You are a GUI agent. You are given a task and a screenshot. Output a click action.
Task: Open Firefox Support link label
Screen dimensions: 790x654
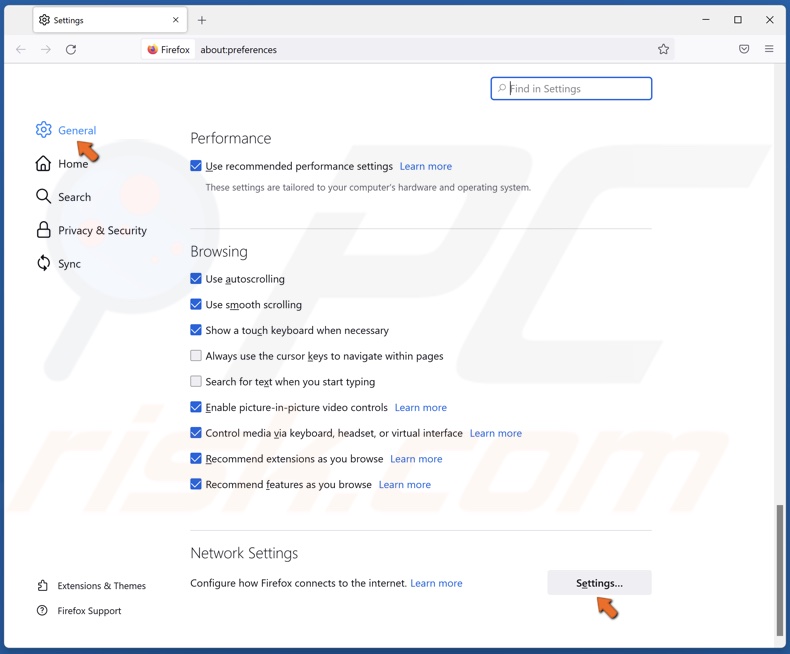coord(89,611)
